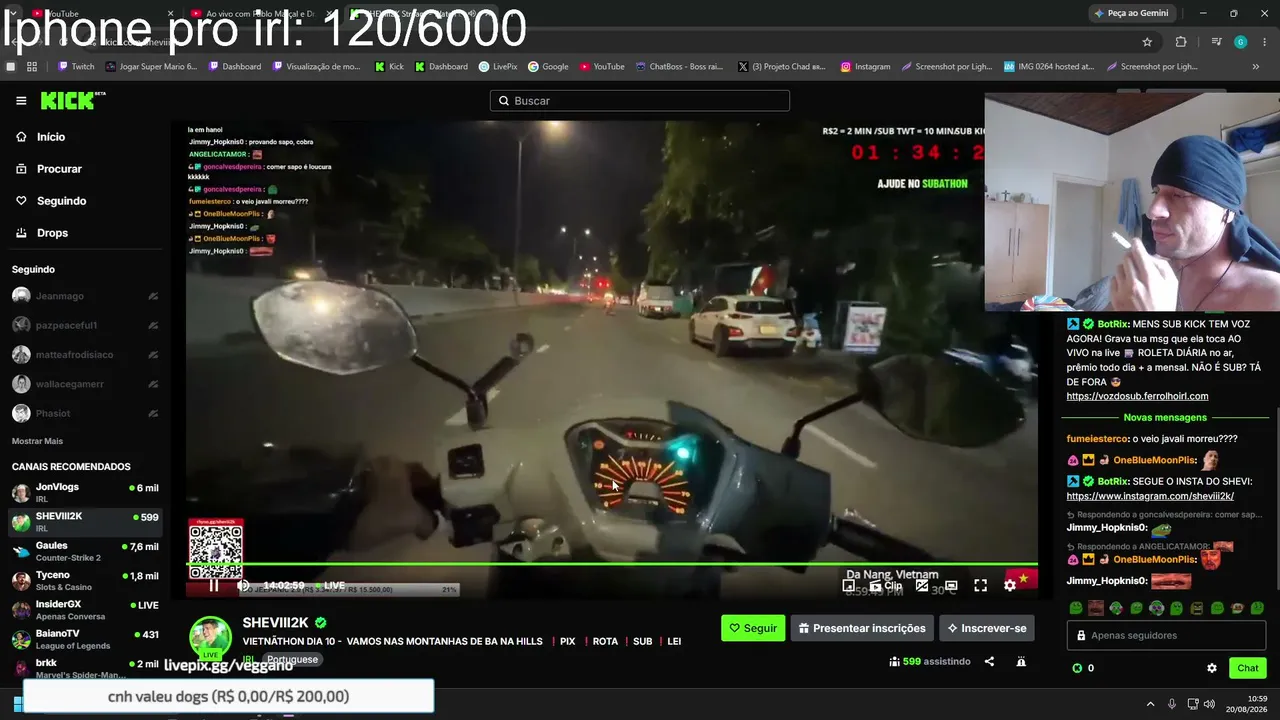Click the Apenas seguidores chat input
The width and height of the screenshot is (1280, 720).
pyautogui.click(x=1166, y=635)
